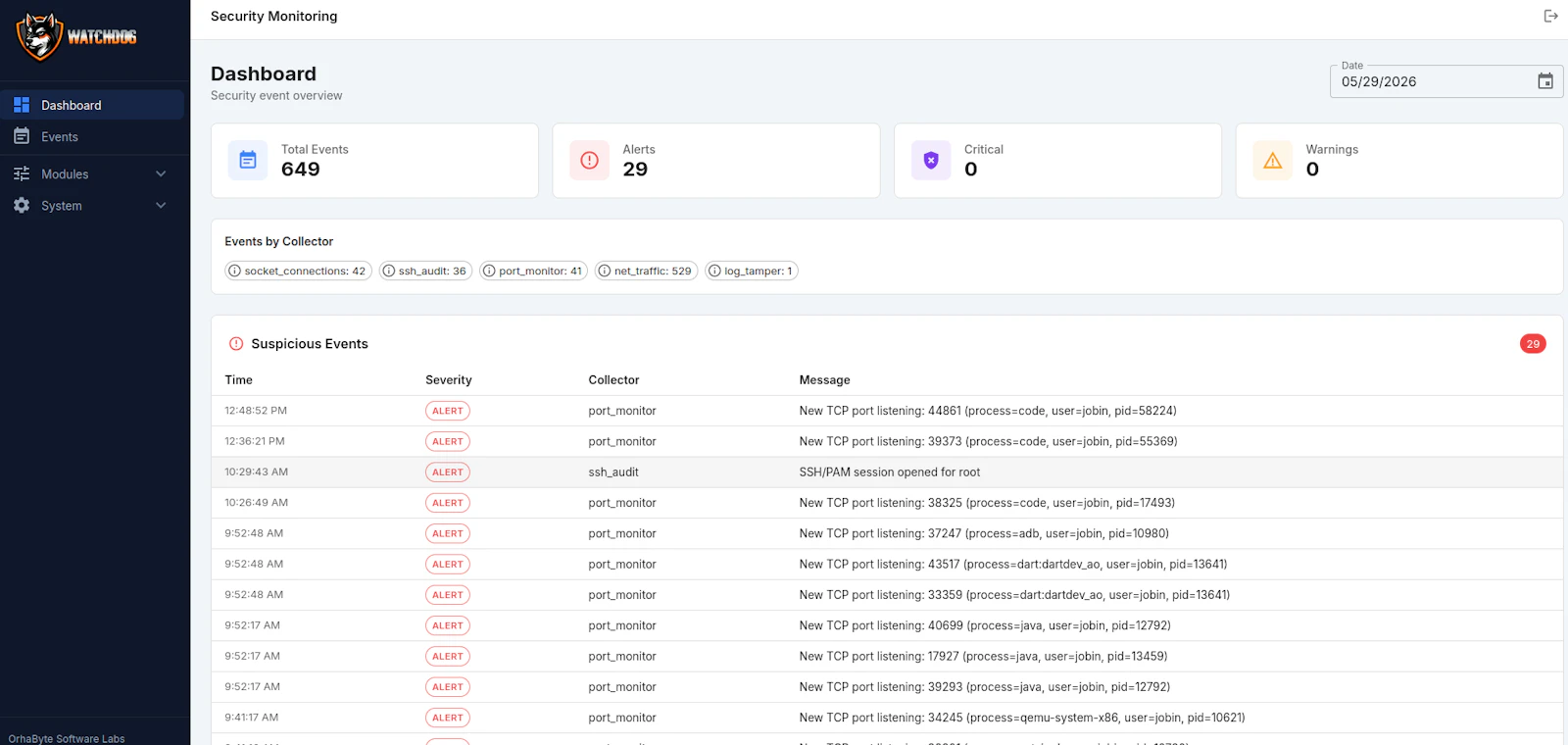The height and width of the screenshot is (745, 1568).
Task: Click the 10:29:43 AM timestamp
Action: coord(256,472)
